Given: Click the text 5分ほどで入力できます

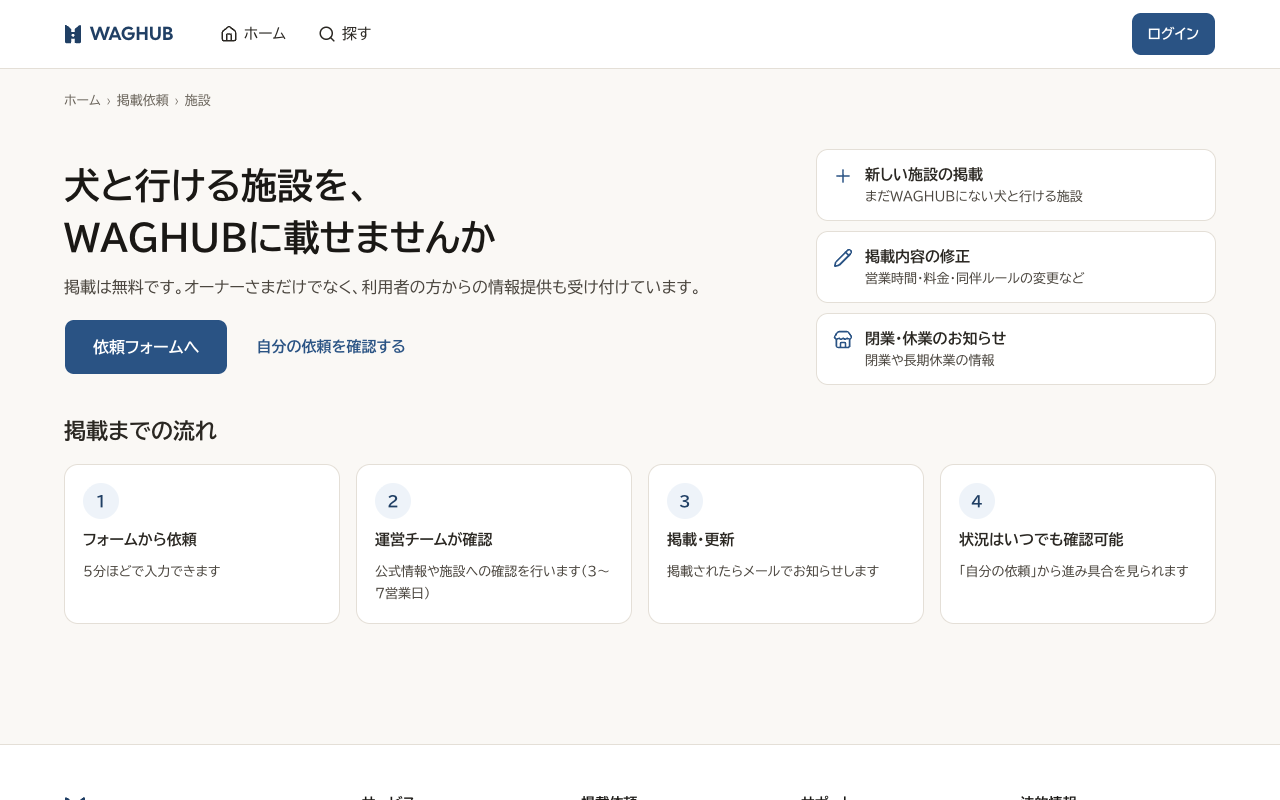Looking at the screenshot, I should click(x=152, y=571).
